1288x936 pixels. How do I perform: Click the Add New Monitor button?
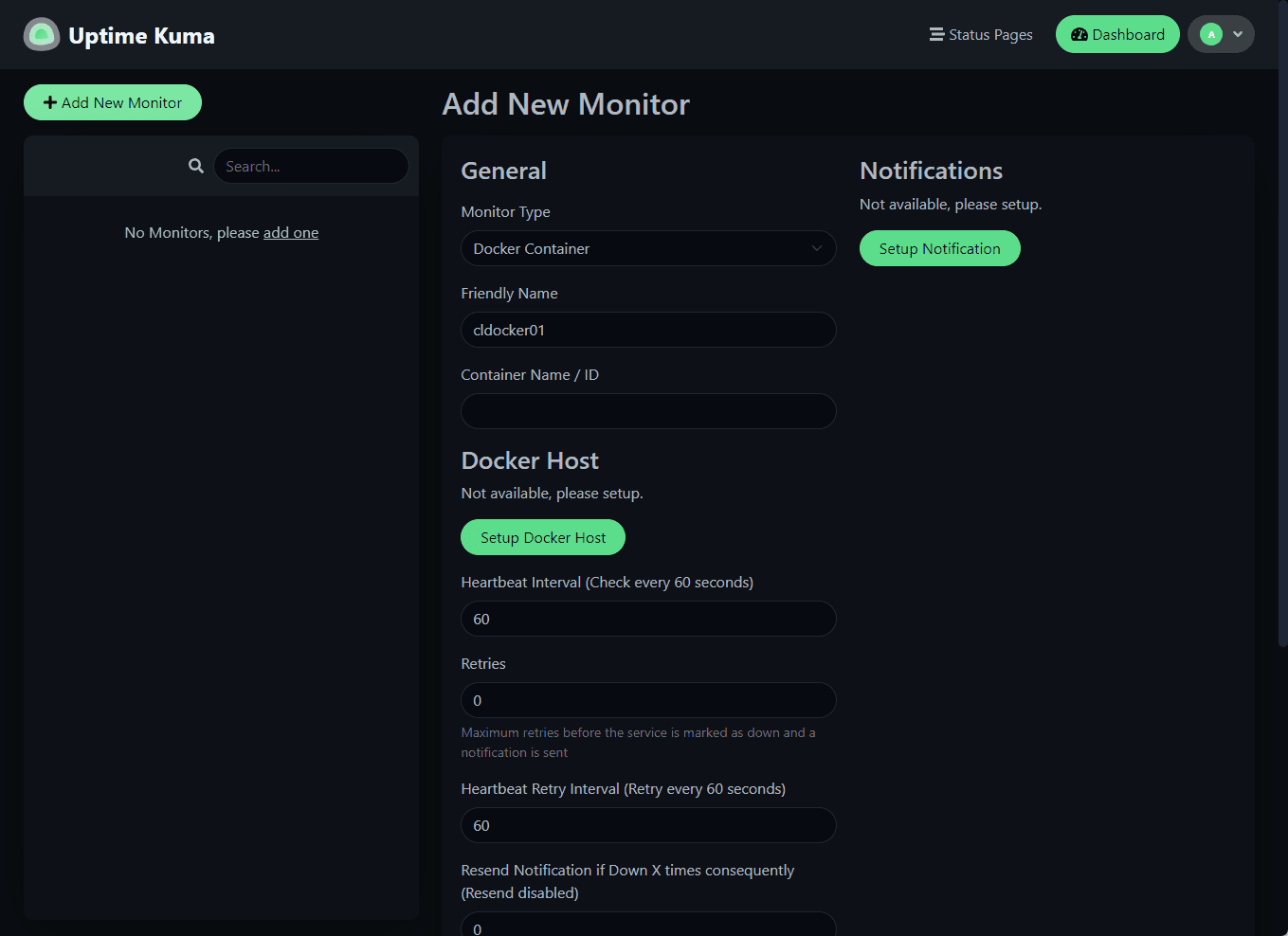[113, 102]
